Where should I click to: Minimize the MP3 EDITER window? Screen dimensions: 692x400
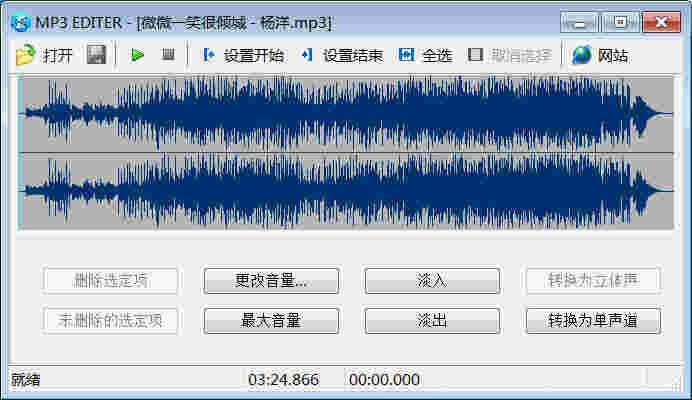pos(579,22)
